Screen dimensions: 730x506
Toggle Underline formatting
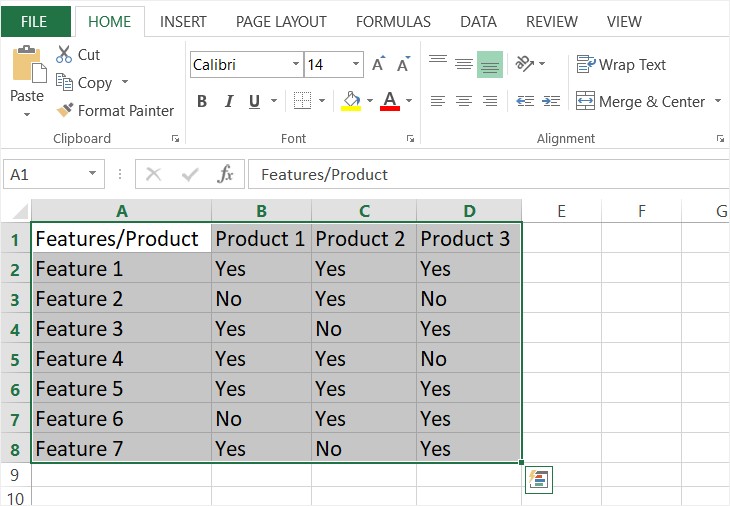pyautogui.click(x=254, y=101)
